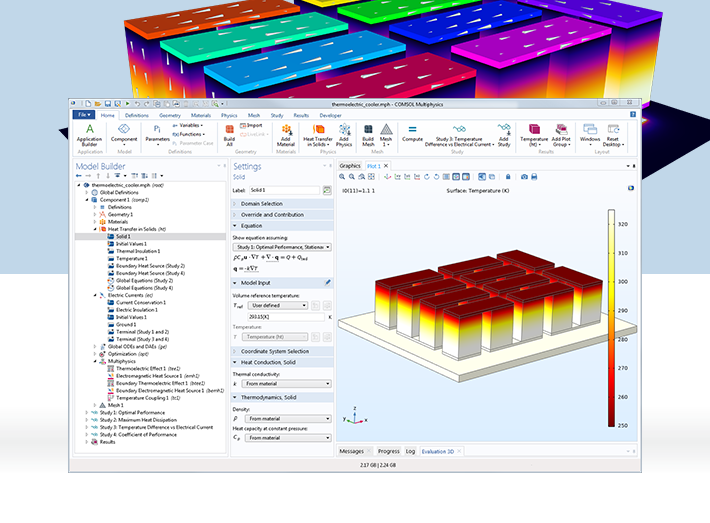Viewport: 710px width, 523px height.
Task: Click Add Plot Group button
Action: [561, 135]
